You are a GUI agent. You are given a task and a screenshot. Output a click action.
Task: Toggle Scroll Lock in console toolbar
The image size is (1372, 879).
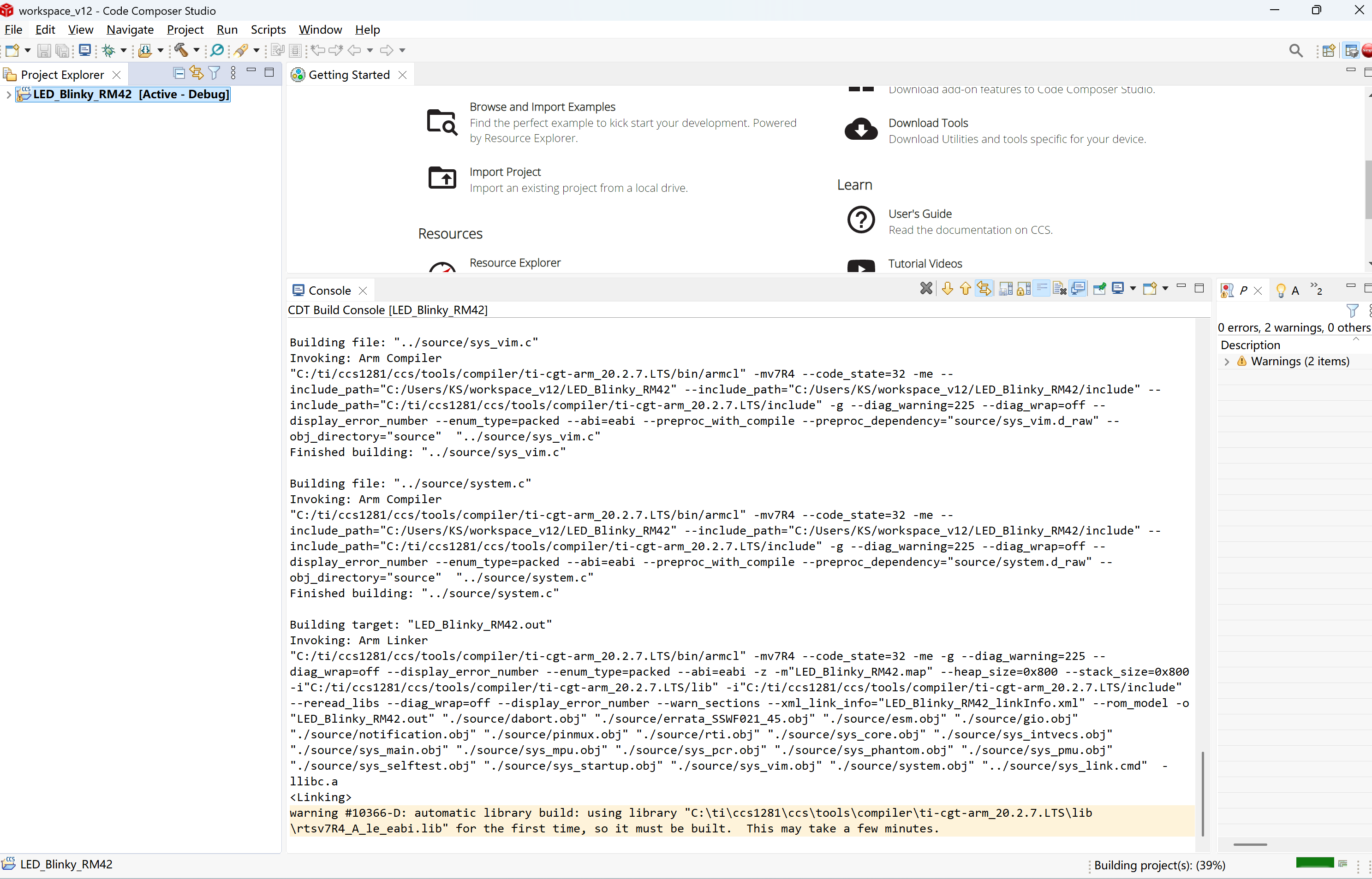pyautogui.click(x=1024, y=289)
